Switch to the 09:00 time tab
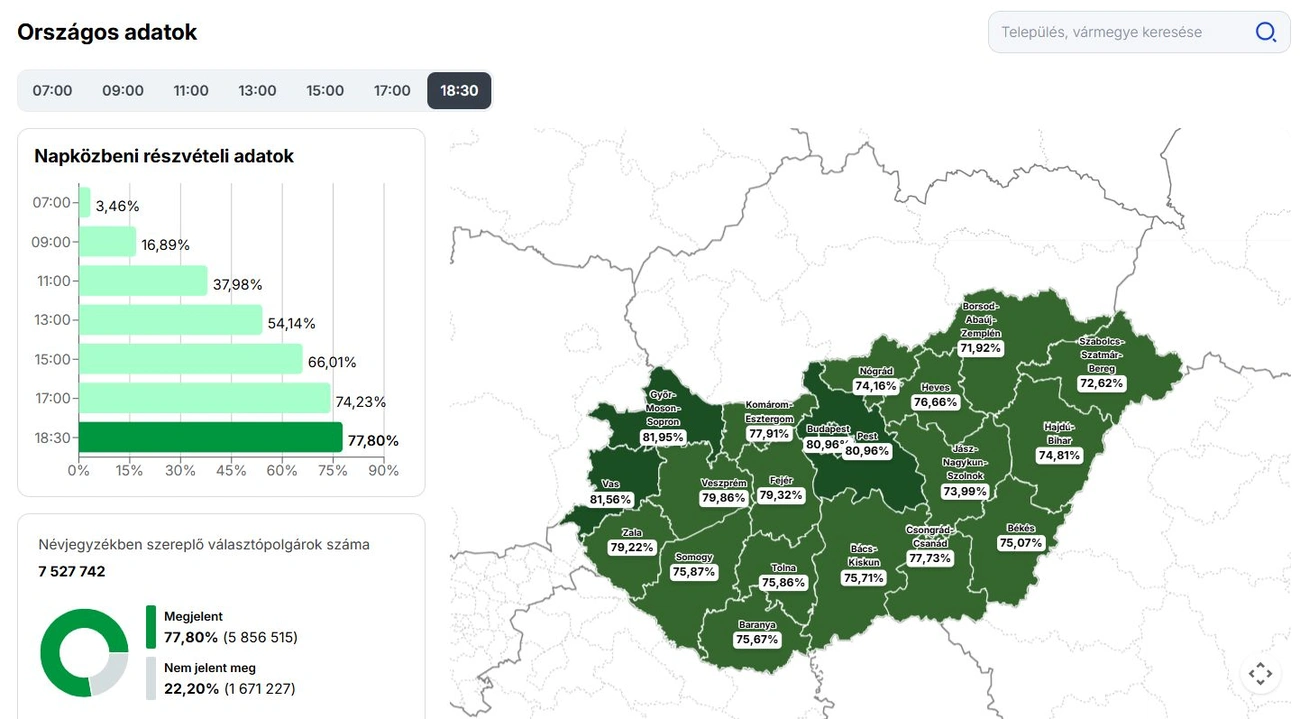This screenshot has height=719, width=1300. (123, 91)
